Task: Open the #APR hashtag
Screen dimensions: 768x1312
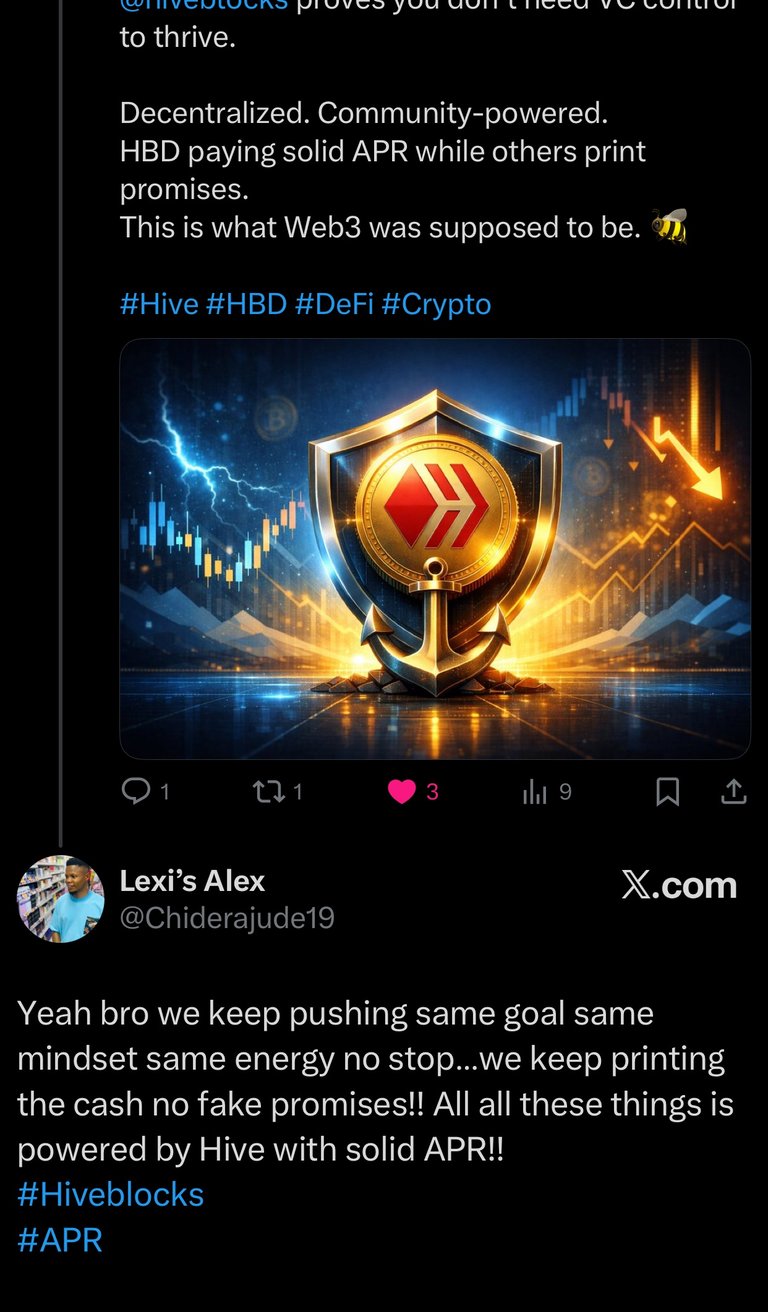Action: (60, 1240)
